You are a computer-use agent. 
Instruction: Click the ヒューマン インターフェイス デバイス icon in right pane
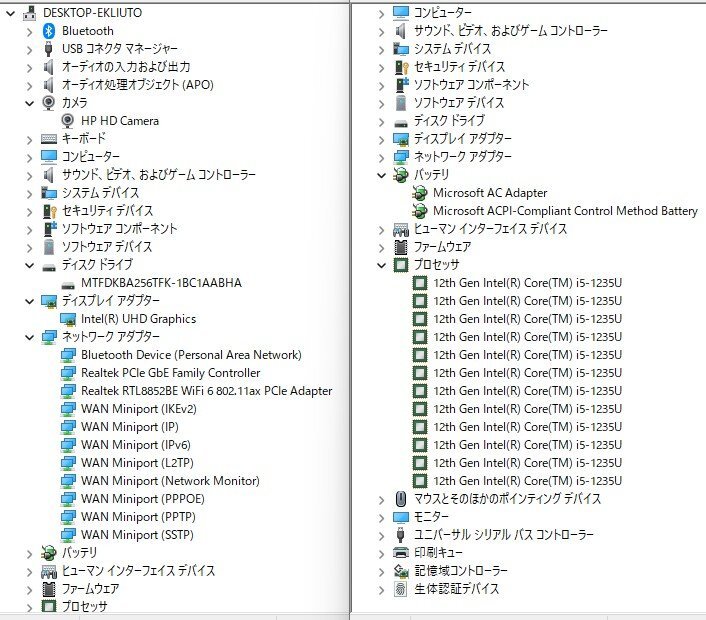click(400, 230)
